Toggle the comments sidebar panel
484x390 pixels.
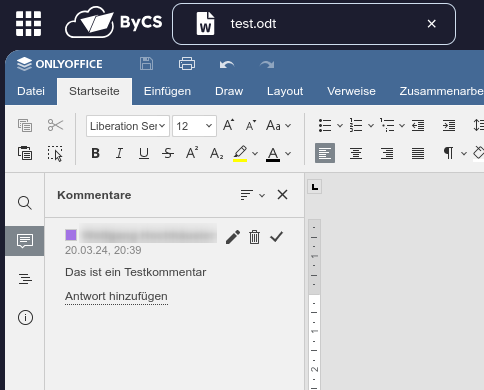25,241
